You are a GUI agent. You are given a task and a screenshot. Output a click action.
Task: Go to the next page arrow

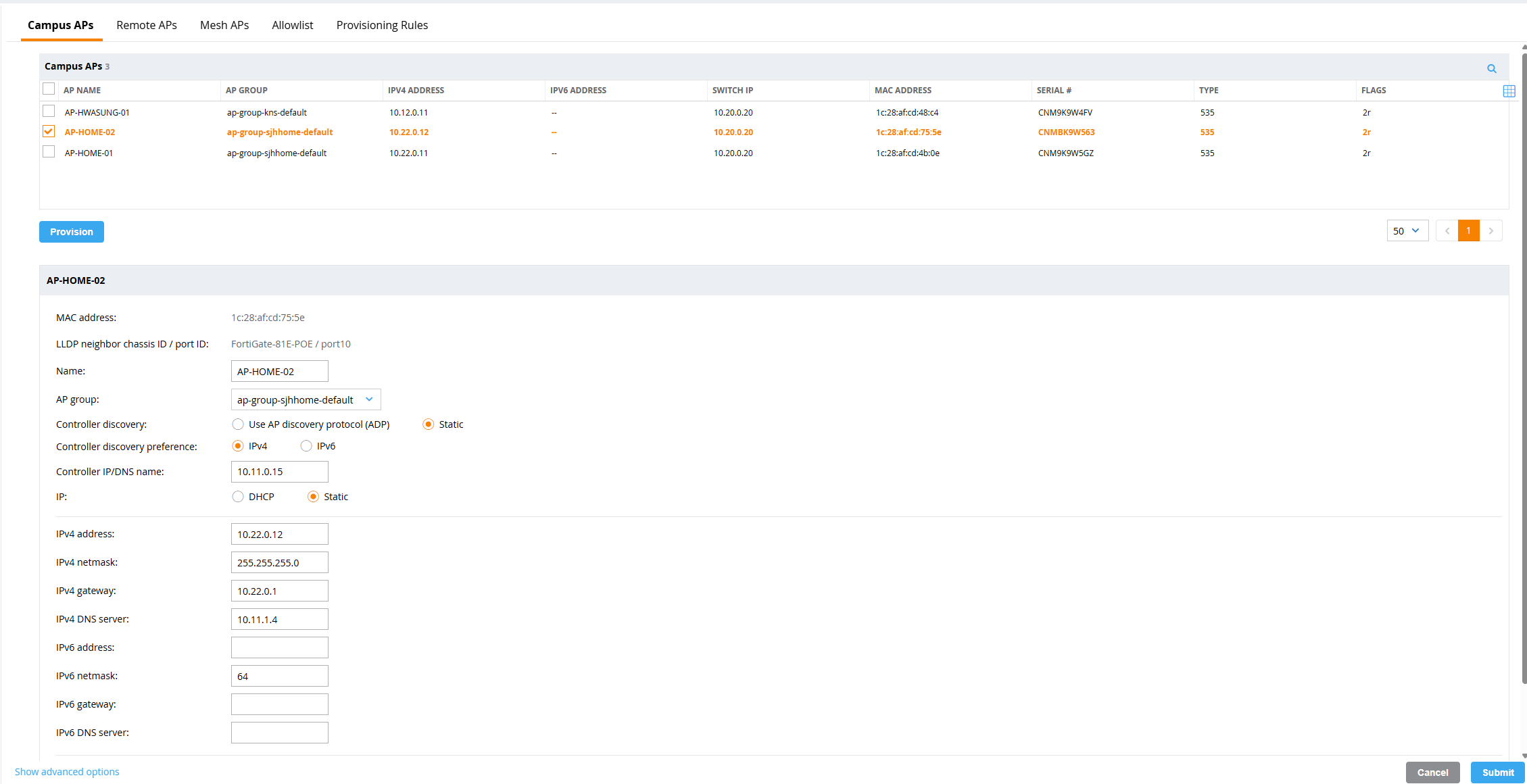(x=1490, y=231)
